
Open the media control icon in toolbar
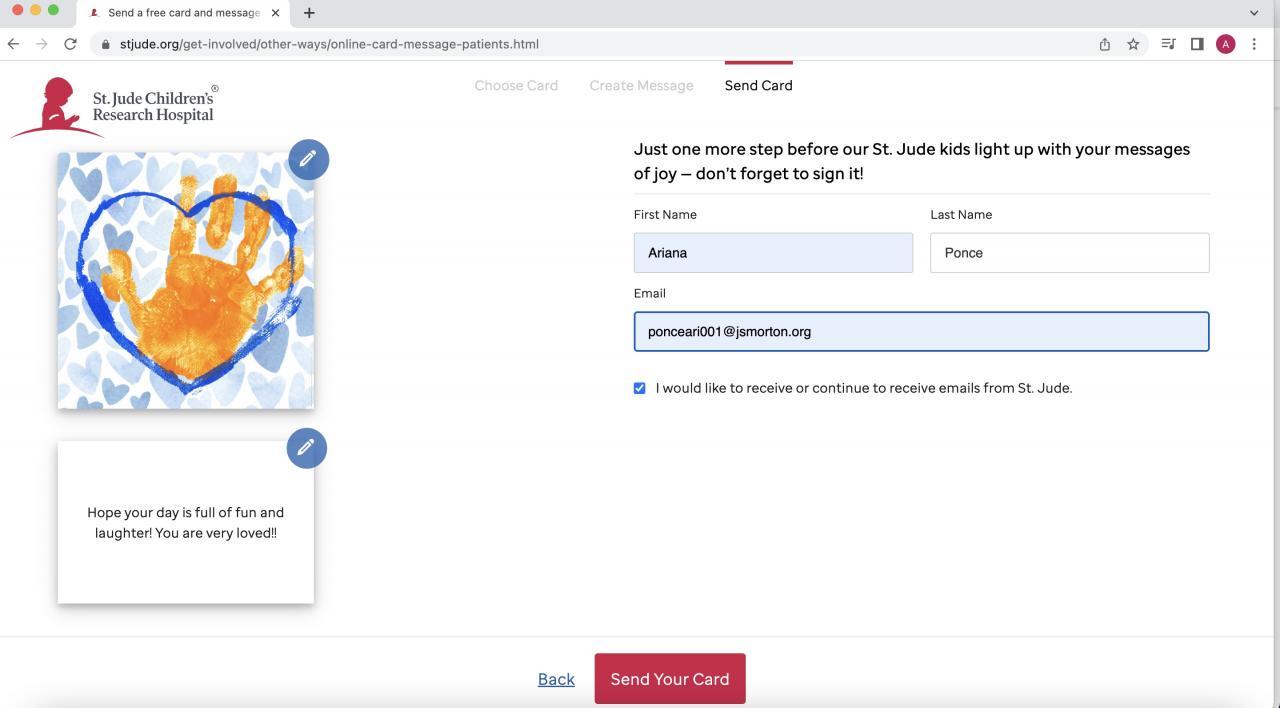pyautogui.click(x=1168, y=44)
